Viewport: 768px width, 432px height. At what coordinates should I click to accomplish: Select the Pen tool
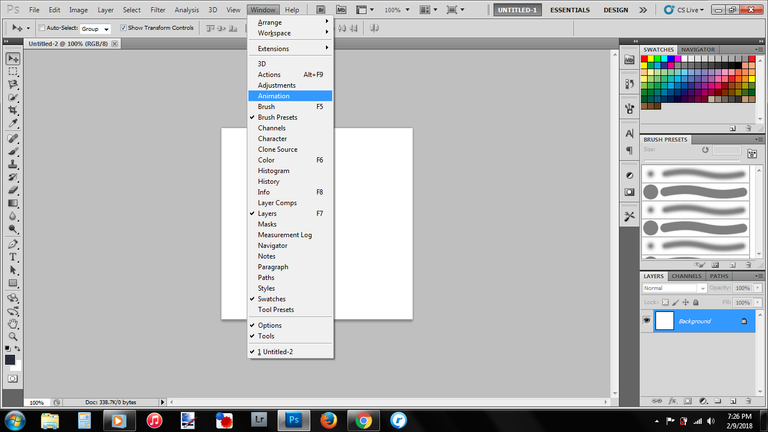point(13,244)
